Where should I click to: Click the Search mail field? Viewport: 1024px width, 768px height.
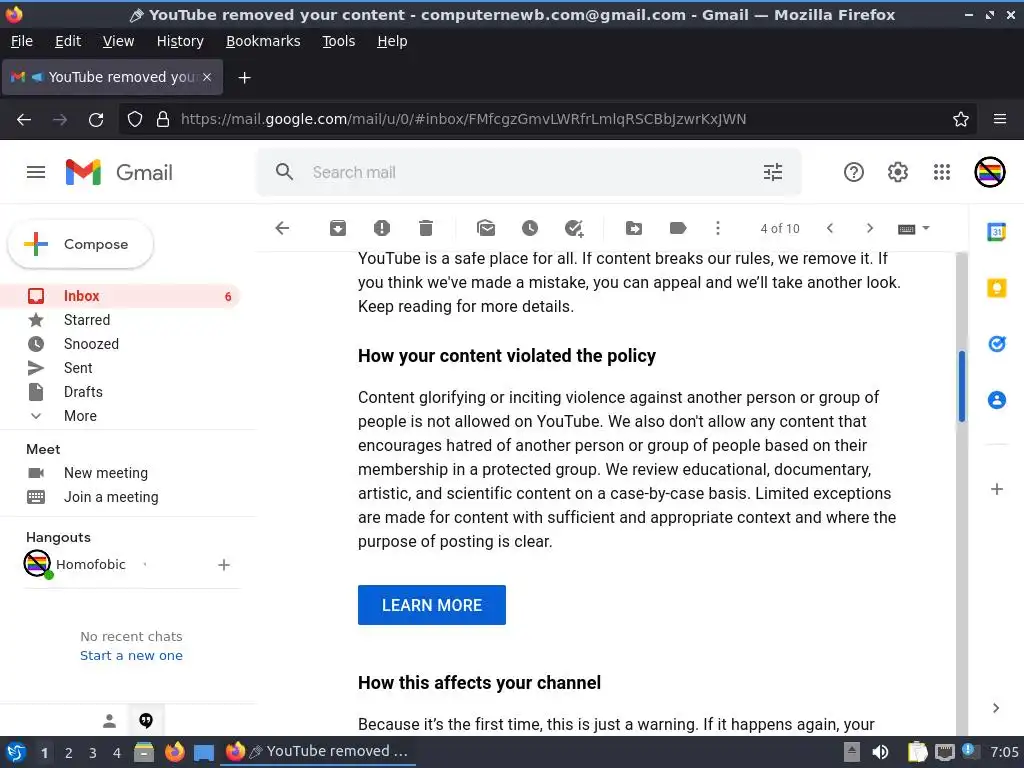click(529, 172)
